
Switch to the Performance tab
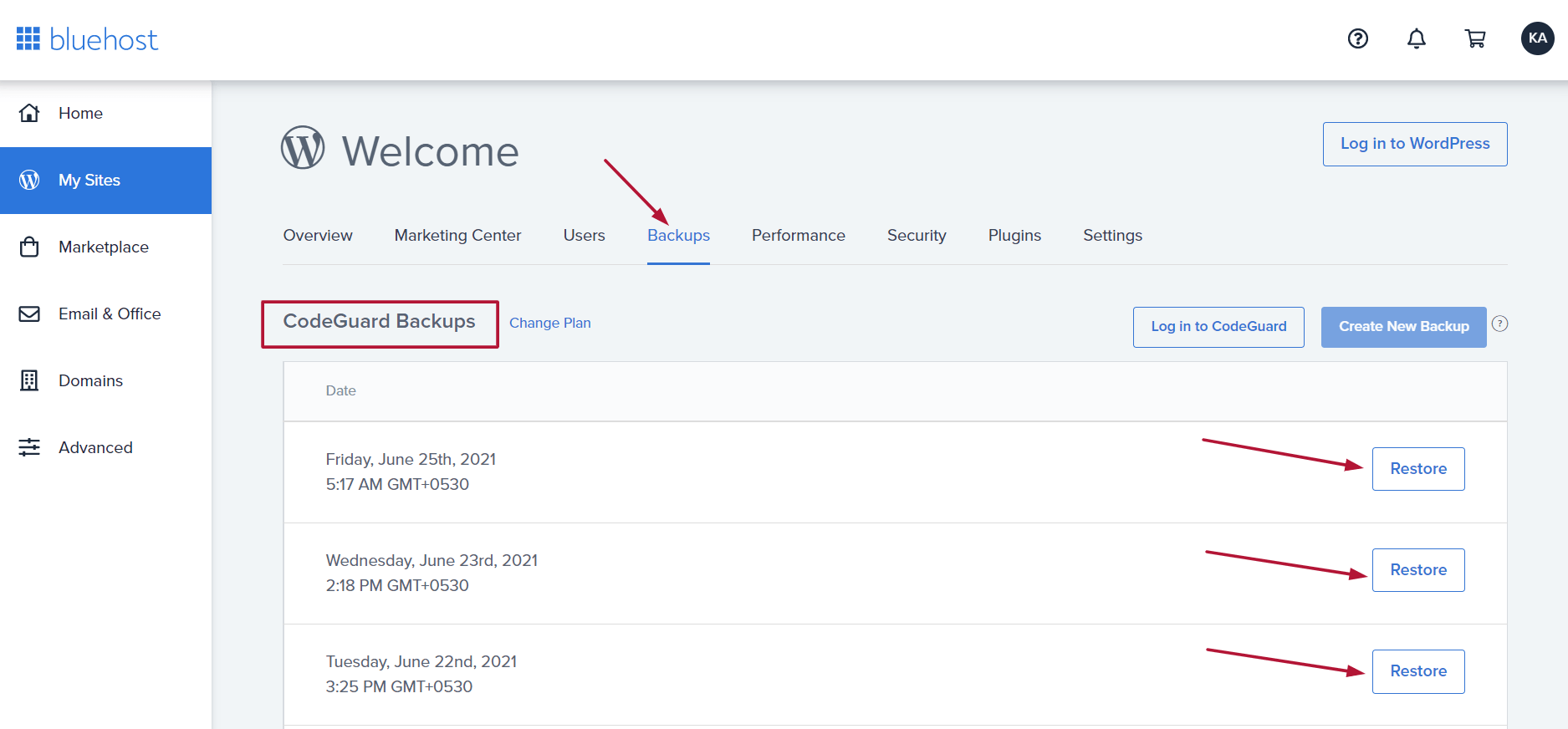click(798, 236)
